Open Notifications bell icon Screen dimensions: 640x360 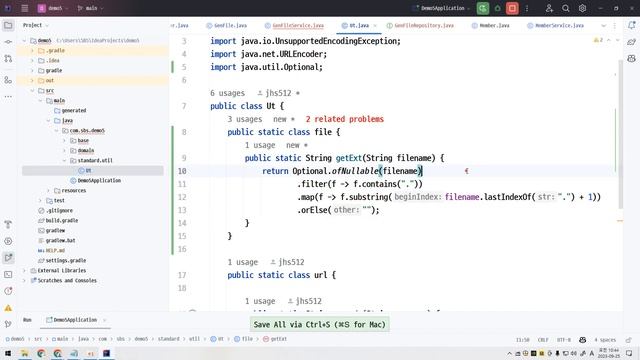(x=631, y=25)
